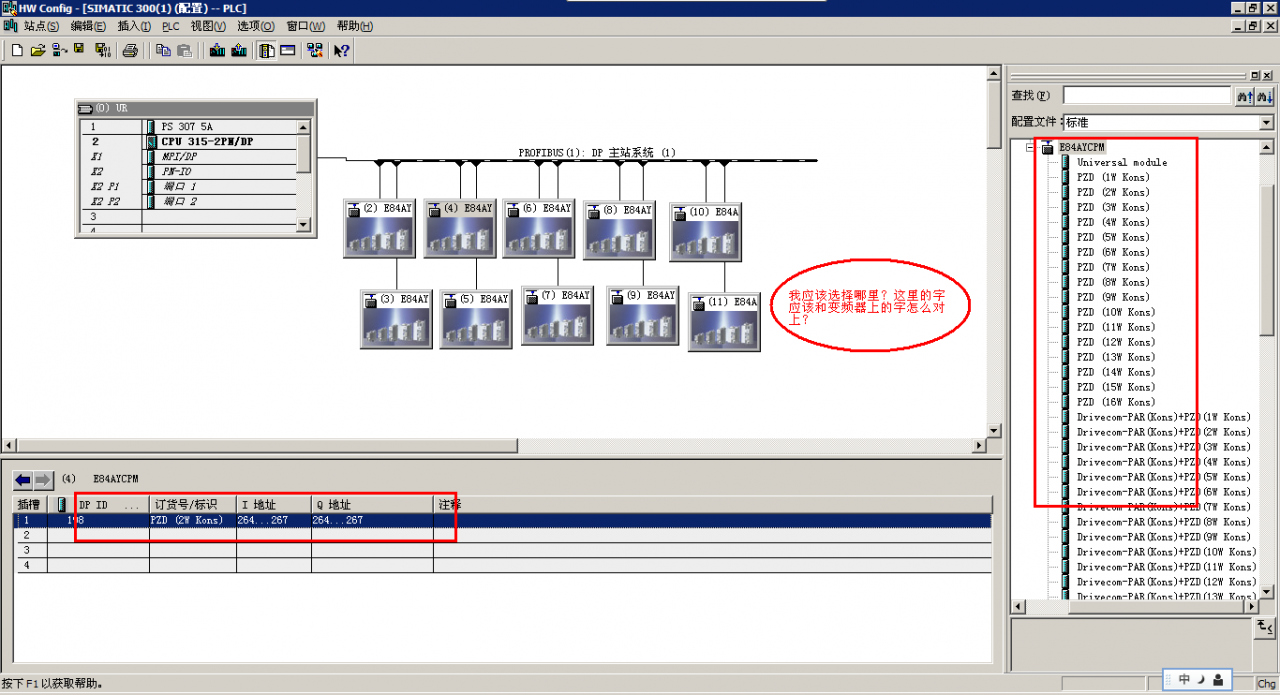Click the Open folder toolbar icon
The width and height of the screenshot is (1280, 695).
click(38, 50)
